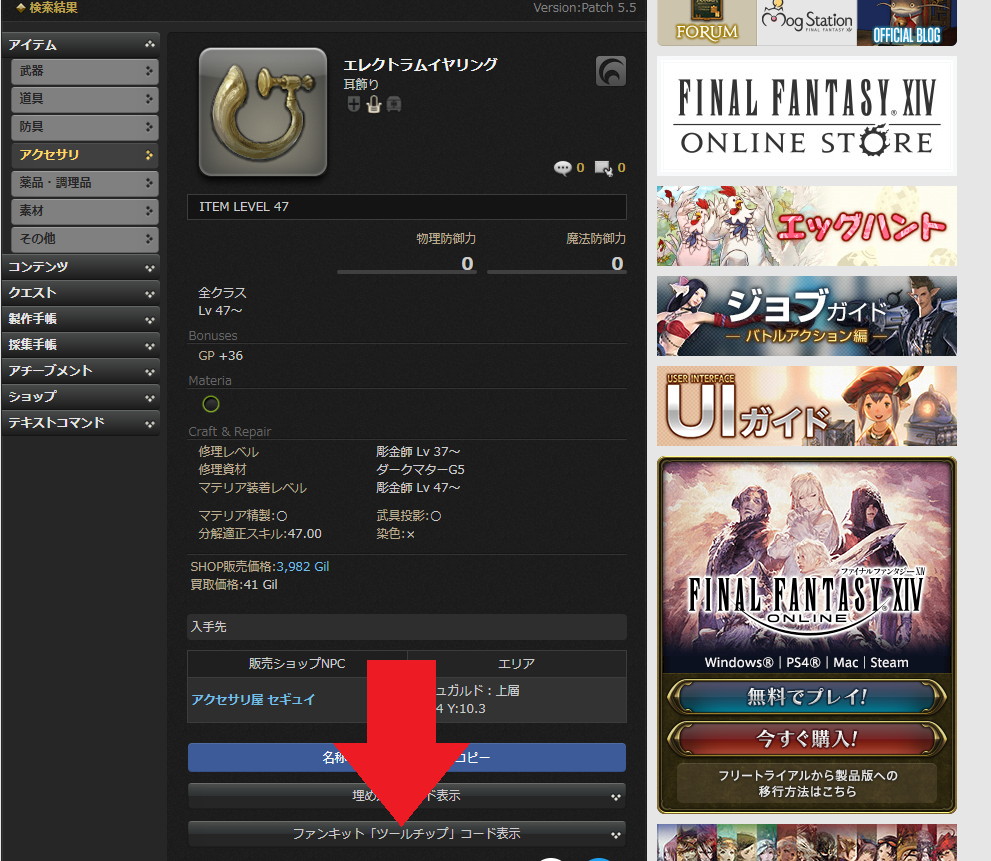The width and height of the screenshot is (991, 861).
Task: Open アクセサリ屋 セギュイ NPC link
Action: (253, 700)
